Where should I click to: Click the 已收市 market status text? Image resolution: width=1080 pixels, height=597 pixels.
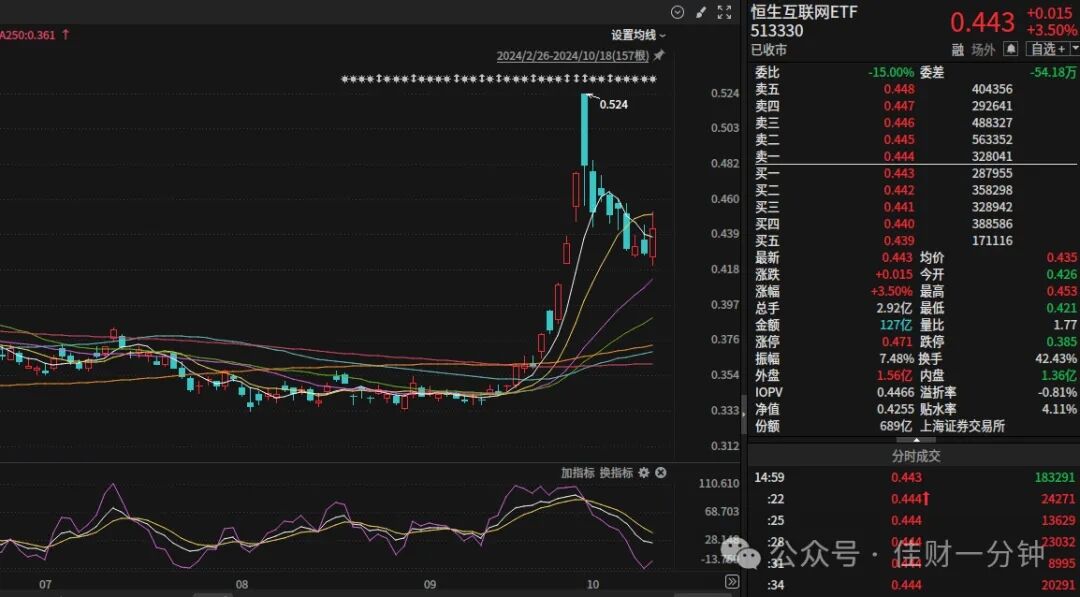[x=769, y=50]
